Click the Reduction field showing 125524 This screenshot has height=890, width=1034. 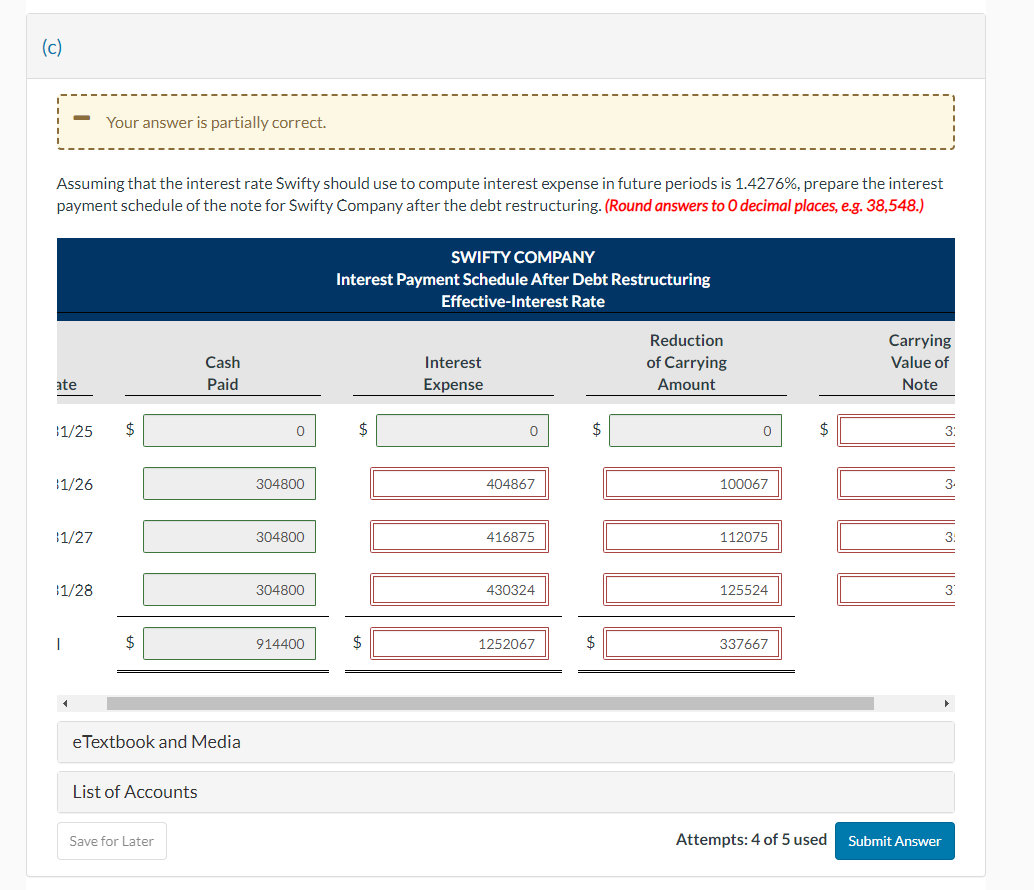[693, 589]
